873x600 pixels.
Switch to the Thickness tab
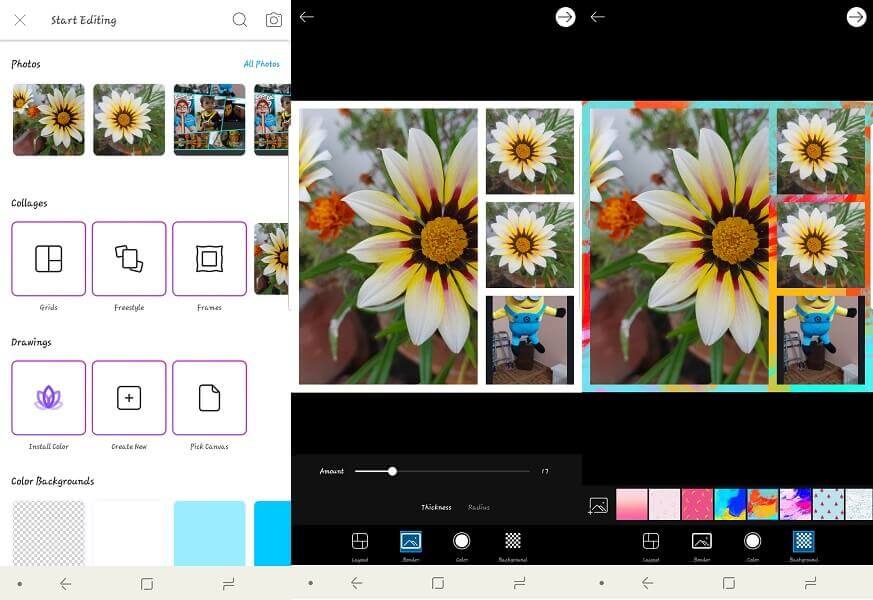coord(436,507)
